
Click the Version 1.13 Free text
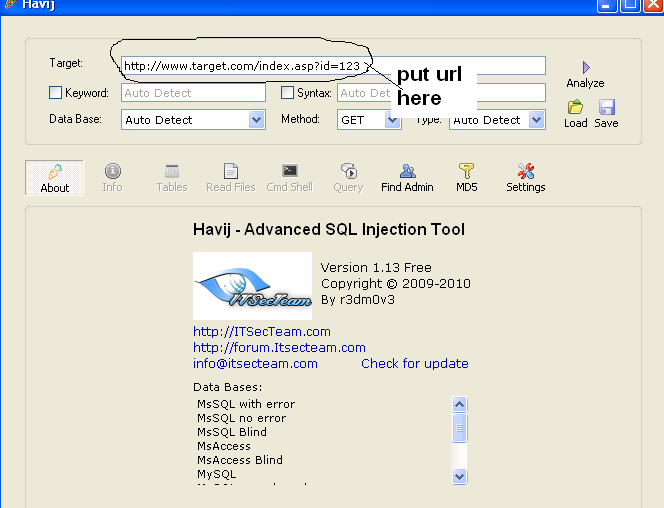click(x=376, y=268)
